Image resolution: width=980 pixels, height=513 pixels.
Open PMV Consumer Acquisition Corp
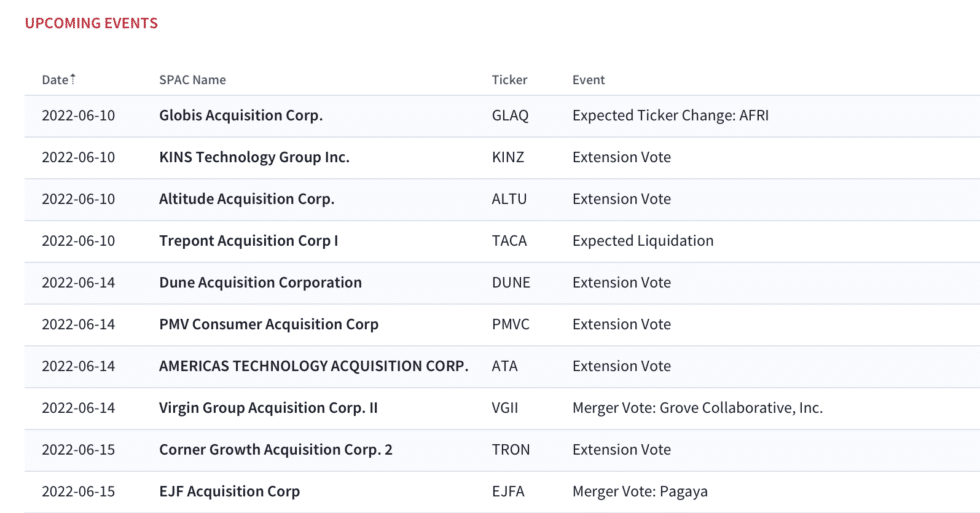[x=269, y=324]
